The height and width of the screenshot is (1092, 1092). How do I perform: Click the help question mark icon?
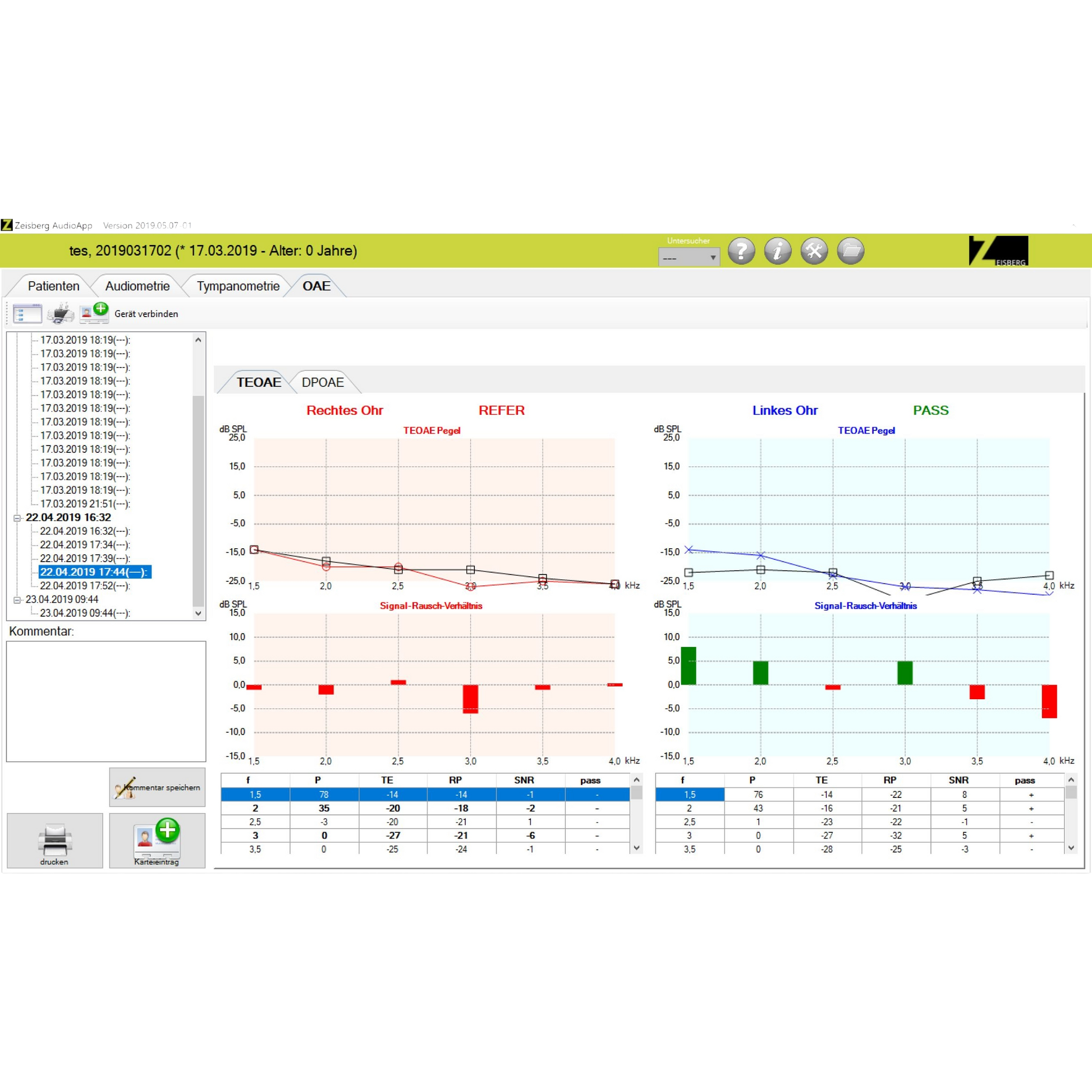pos(741,251)
